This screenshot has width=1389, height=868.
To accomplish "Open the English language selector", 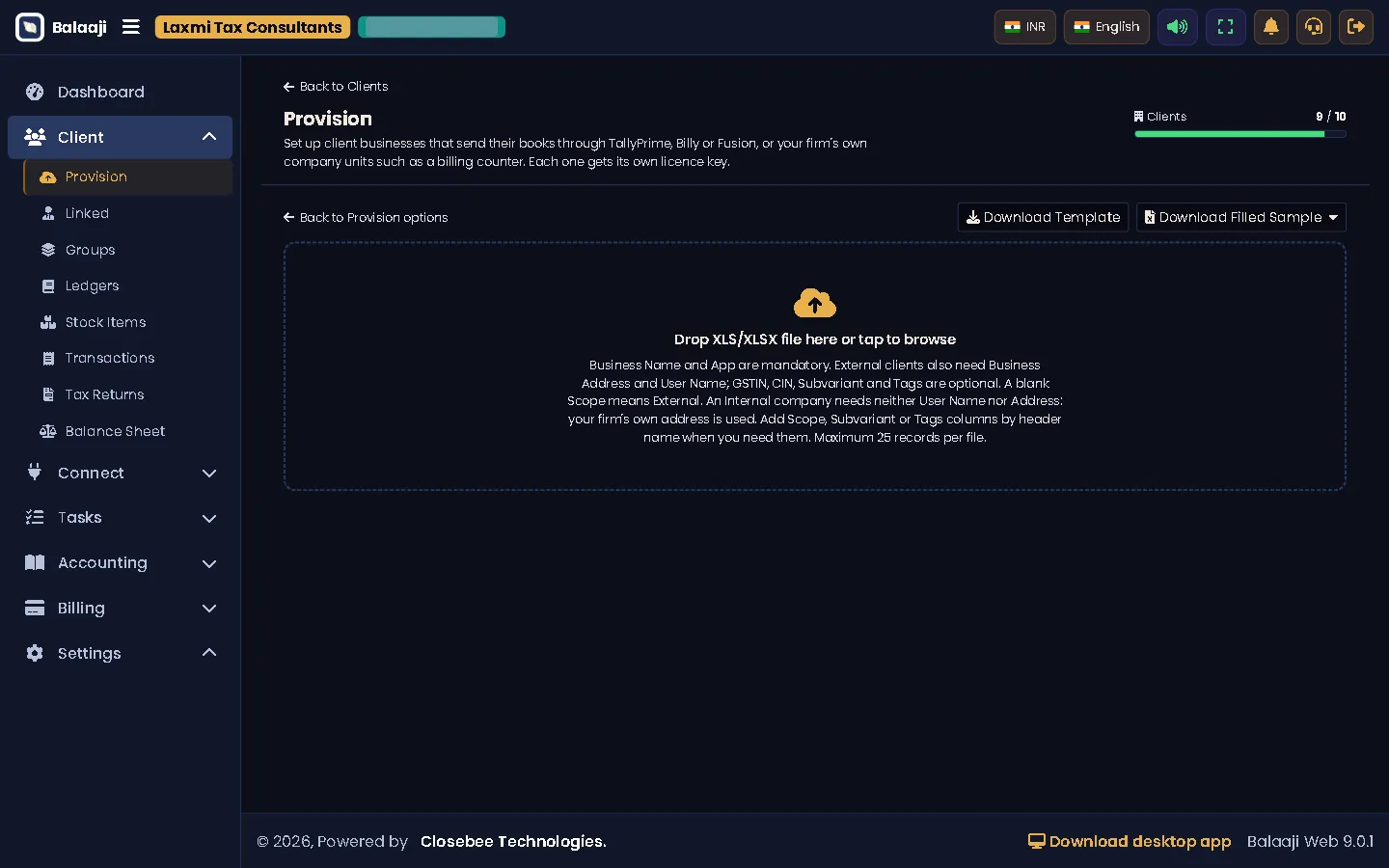I will 1106,27.
